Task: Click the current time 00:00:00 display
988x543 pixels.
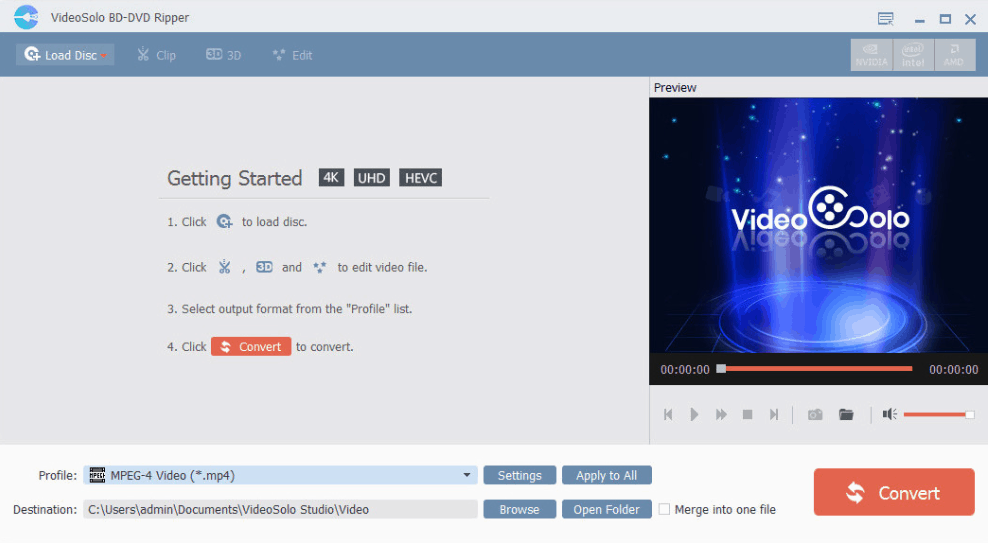Action: click(x=684, y=369)
